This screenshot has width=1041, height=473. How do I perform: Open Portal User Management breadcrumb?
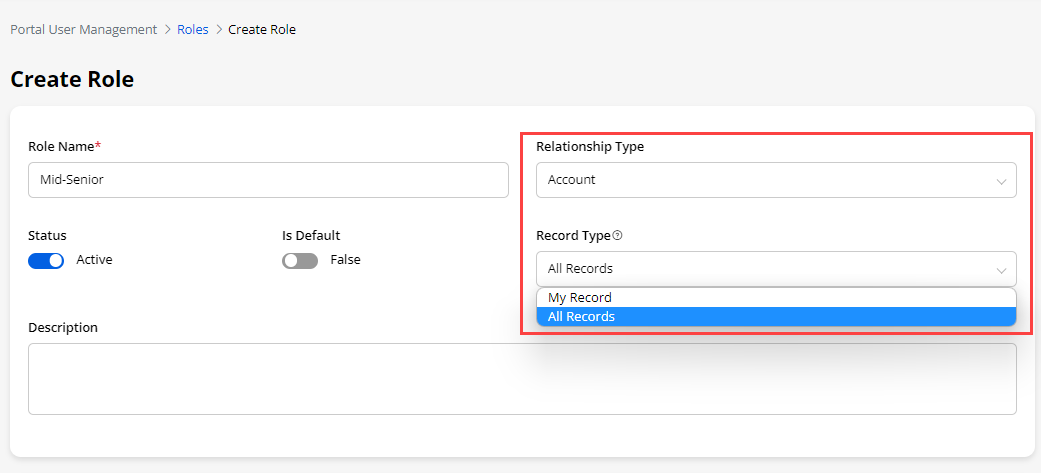(x=84, y=30)
